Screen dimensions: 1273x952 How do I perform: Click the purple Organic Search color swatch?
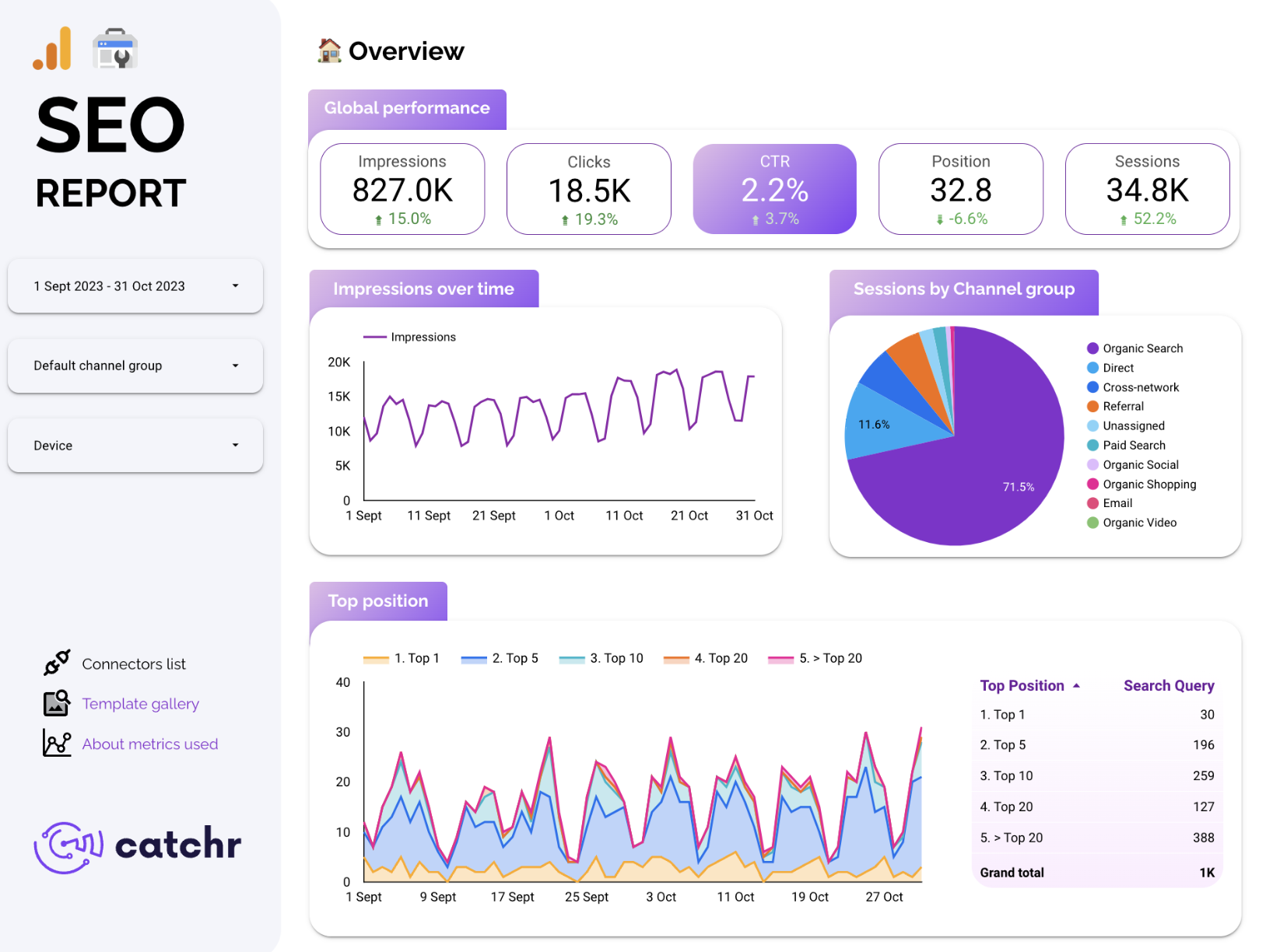click(1093, 348)
